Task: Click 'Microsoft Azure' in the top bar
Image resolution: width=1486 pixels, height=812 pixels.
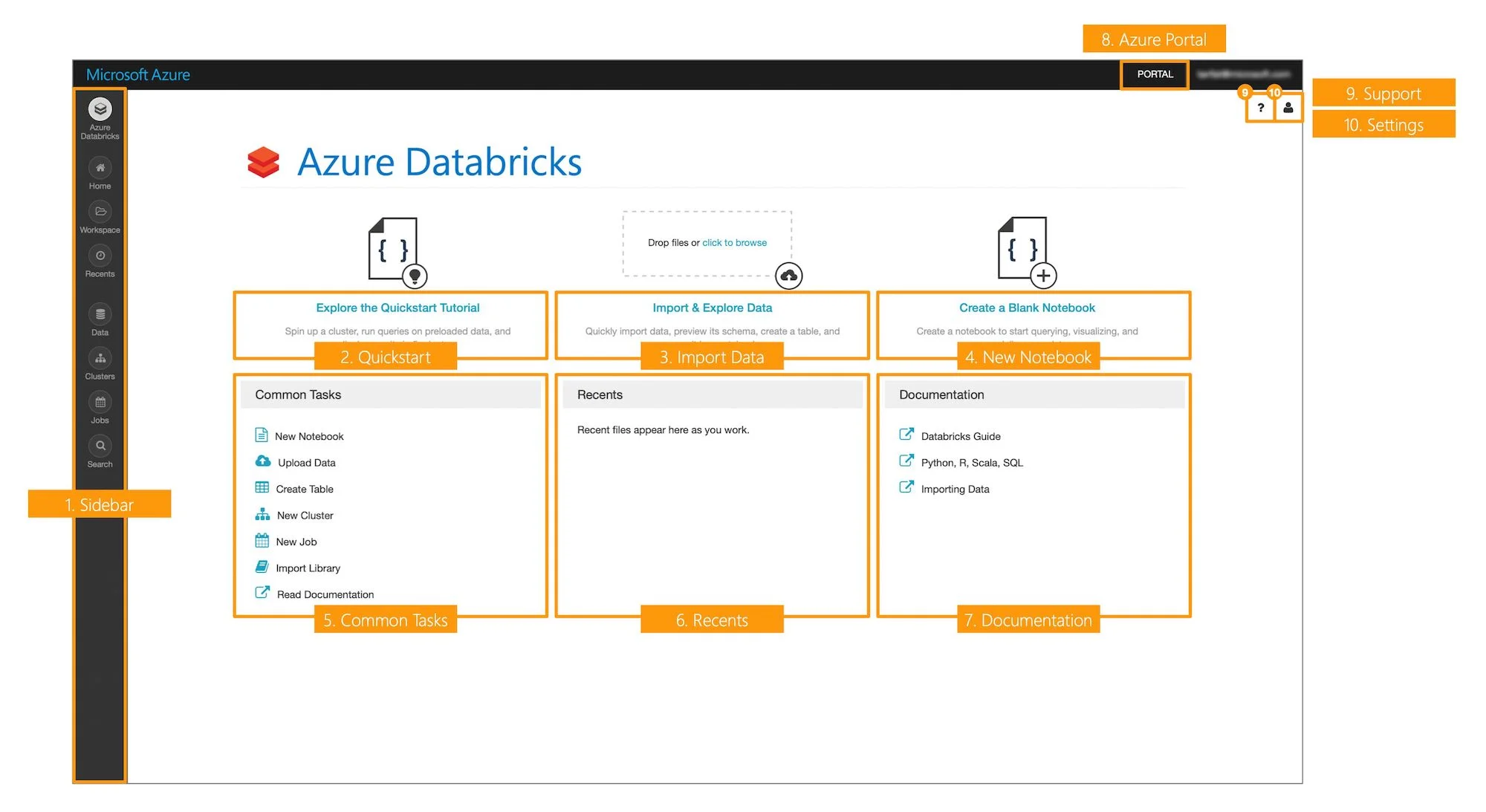Action: pos(138,74)
